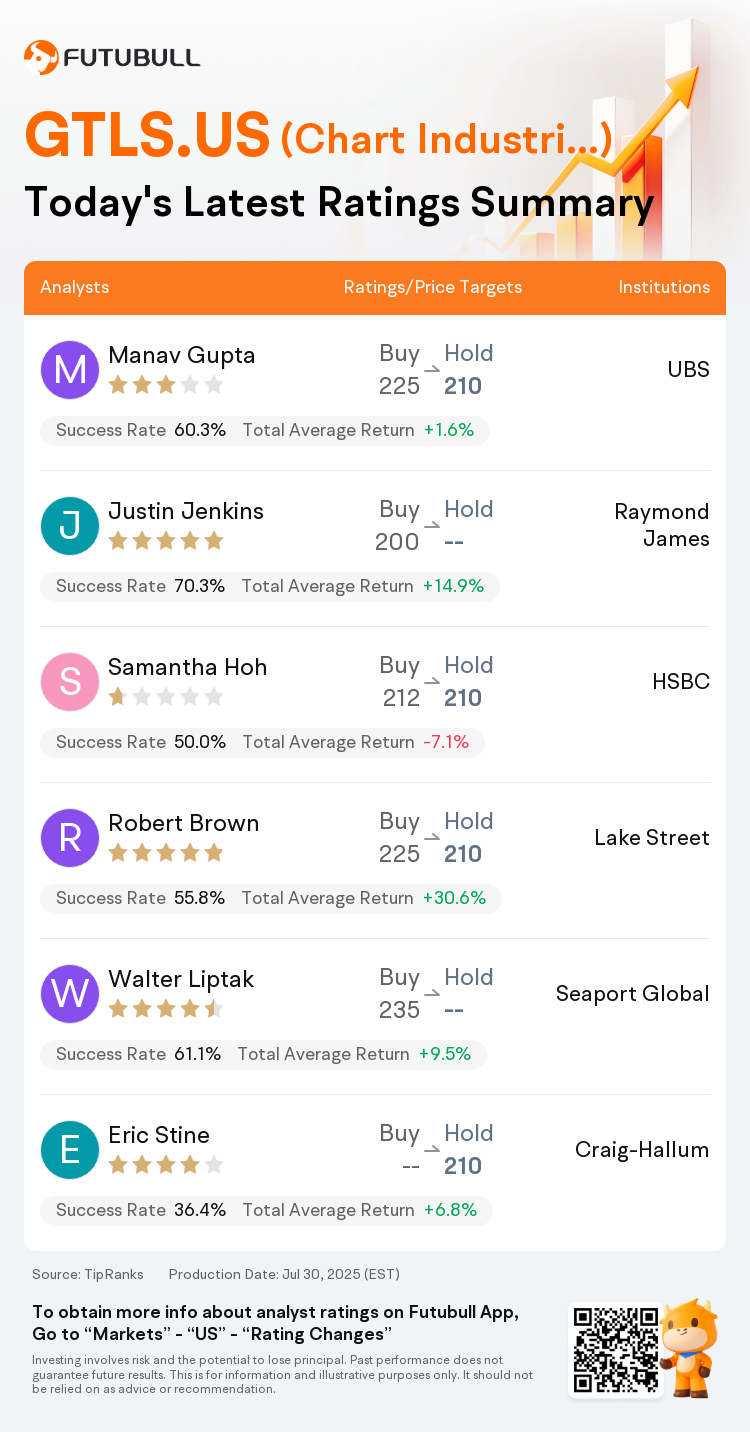Click the bull mascot icon
The height and width of the screenshot is (1432, 750).
pyautogui.click(x=690, y=1347)
